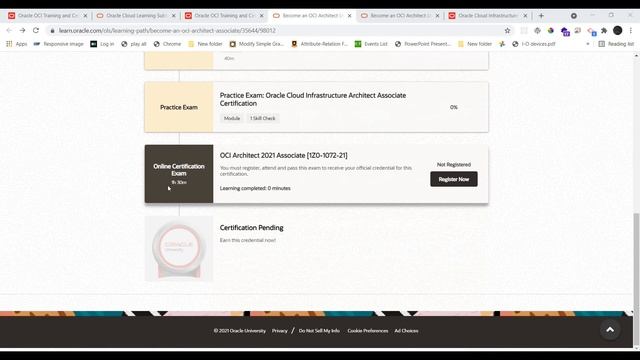640x360 pixels.
Task: Click the 1 Skill Check tag
Action: pyautogui.click(x=262, y=118)
